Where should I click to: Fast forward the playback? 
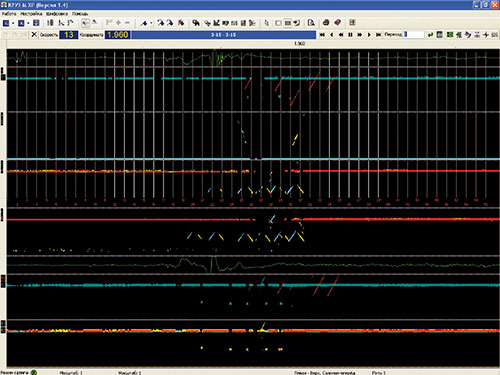360,35
